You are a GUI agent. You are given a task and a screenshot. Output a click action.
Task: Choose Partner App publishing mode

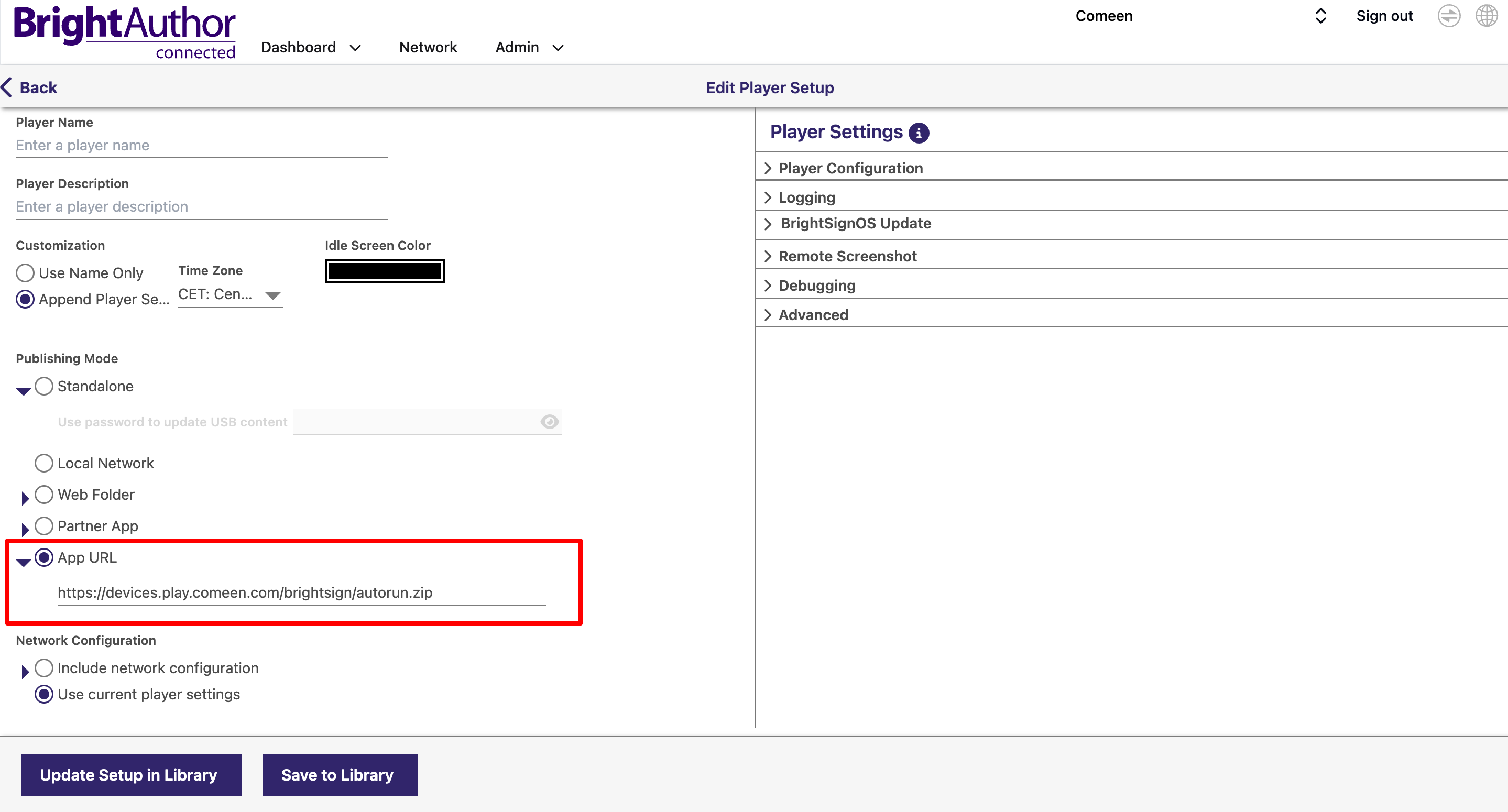44,526
